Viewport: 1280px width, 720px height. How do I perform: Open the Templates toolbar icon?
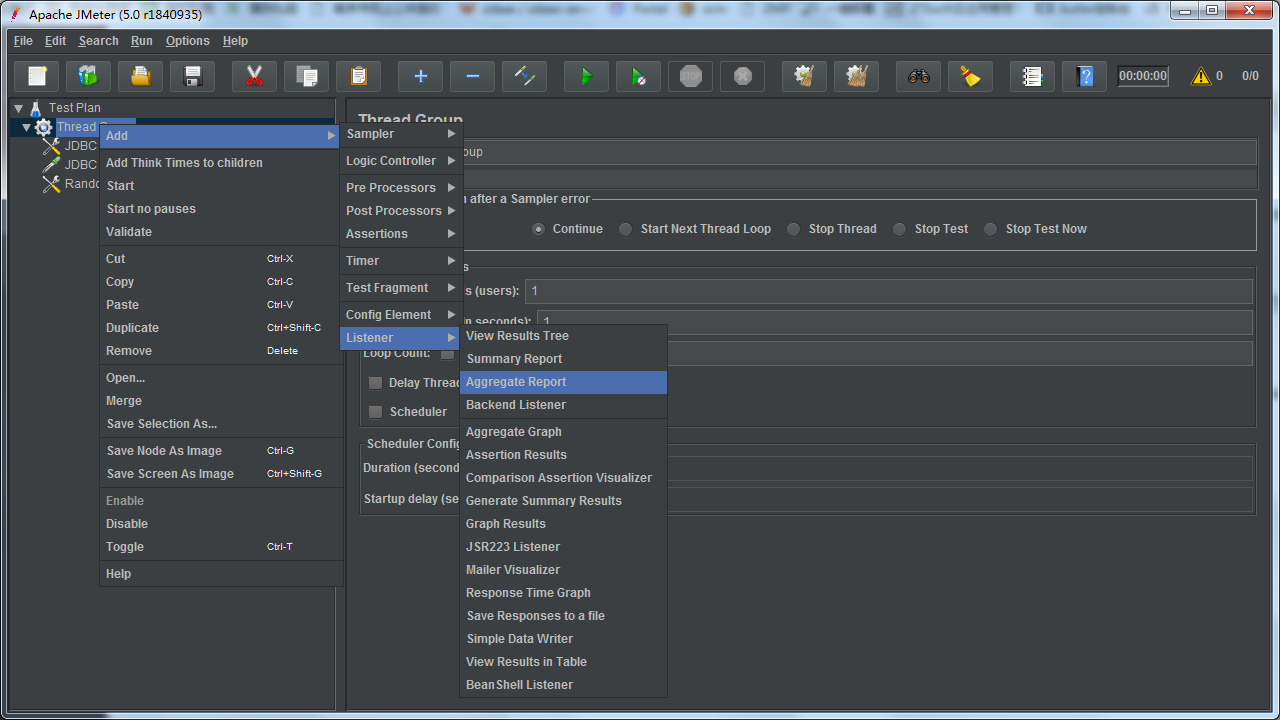[89, 76]
